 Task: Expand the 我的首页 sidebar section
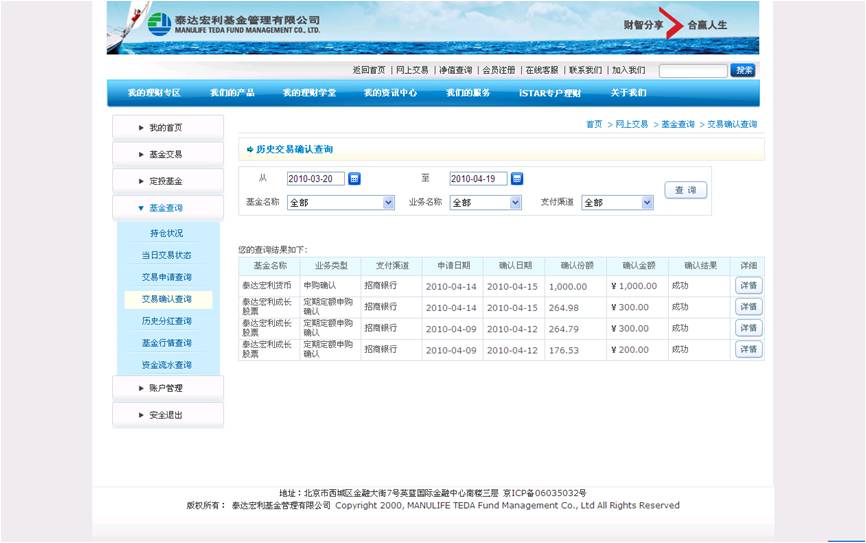coord(168,128)
